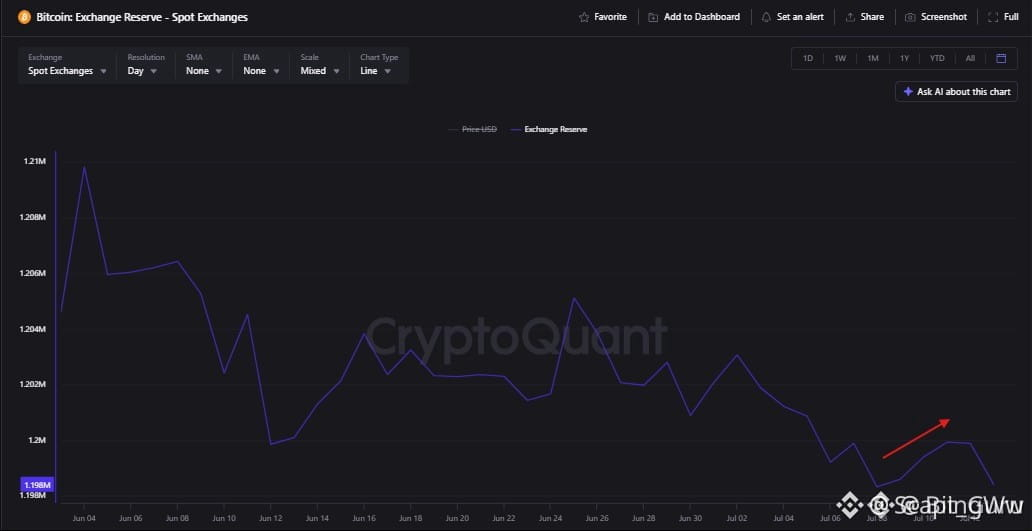Click the 1.21M y-axis label

tap(36, 161)
